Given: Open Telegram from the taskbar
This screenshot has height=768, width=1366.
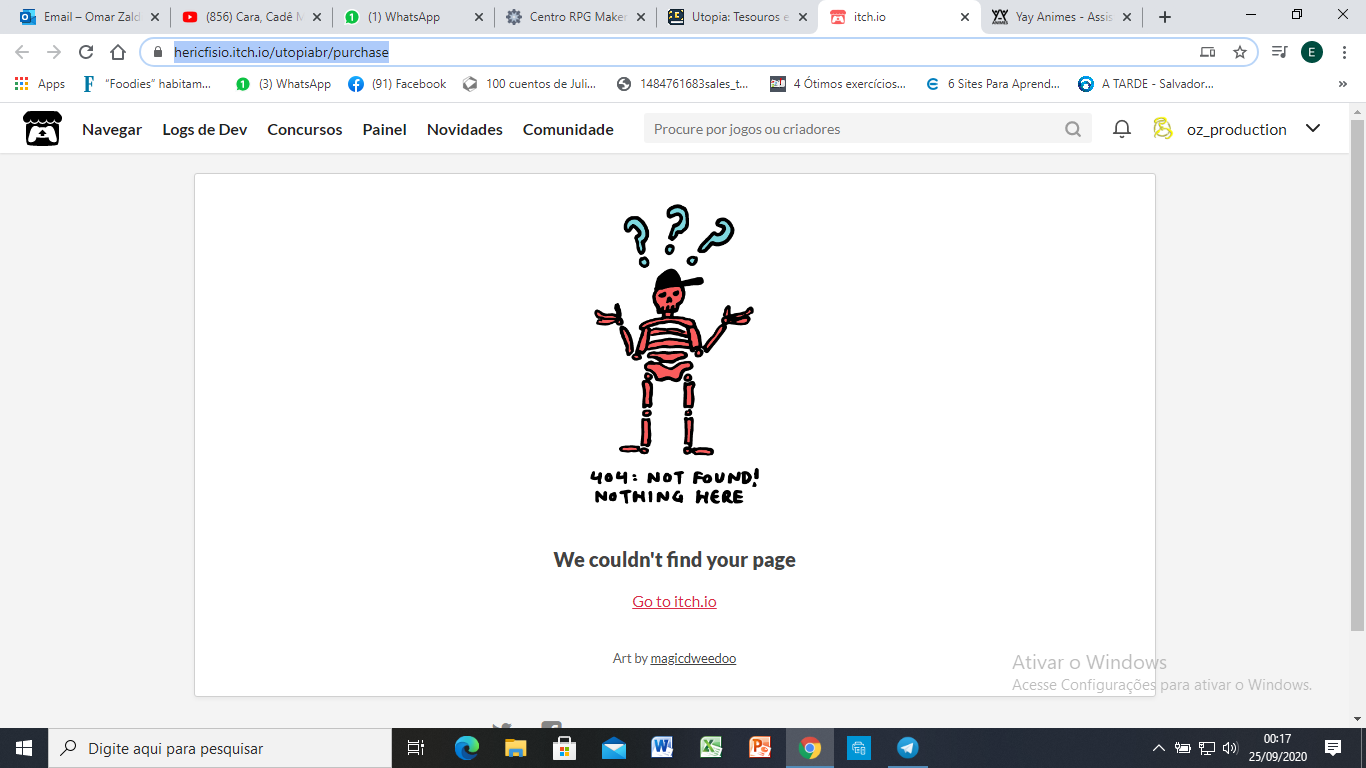Looking at the screenshot, I should coord(908,748).
